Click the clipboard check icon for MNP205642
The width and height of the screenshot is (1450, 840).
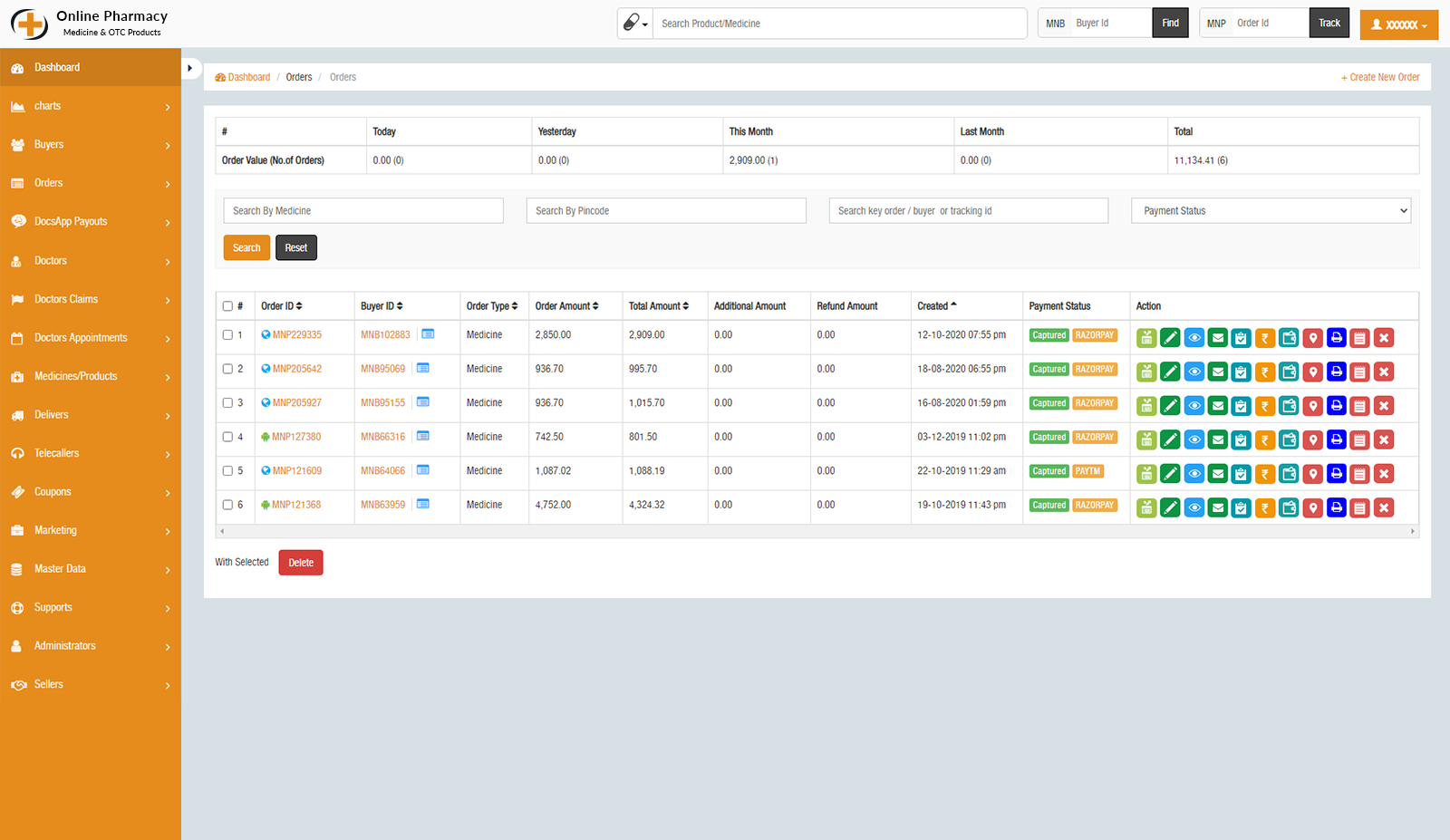(x=1242, y=372)
